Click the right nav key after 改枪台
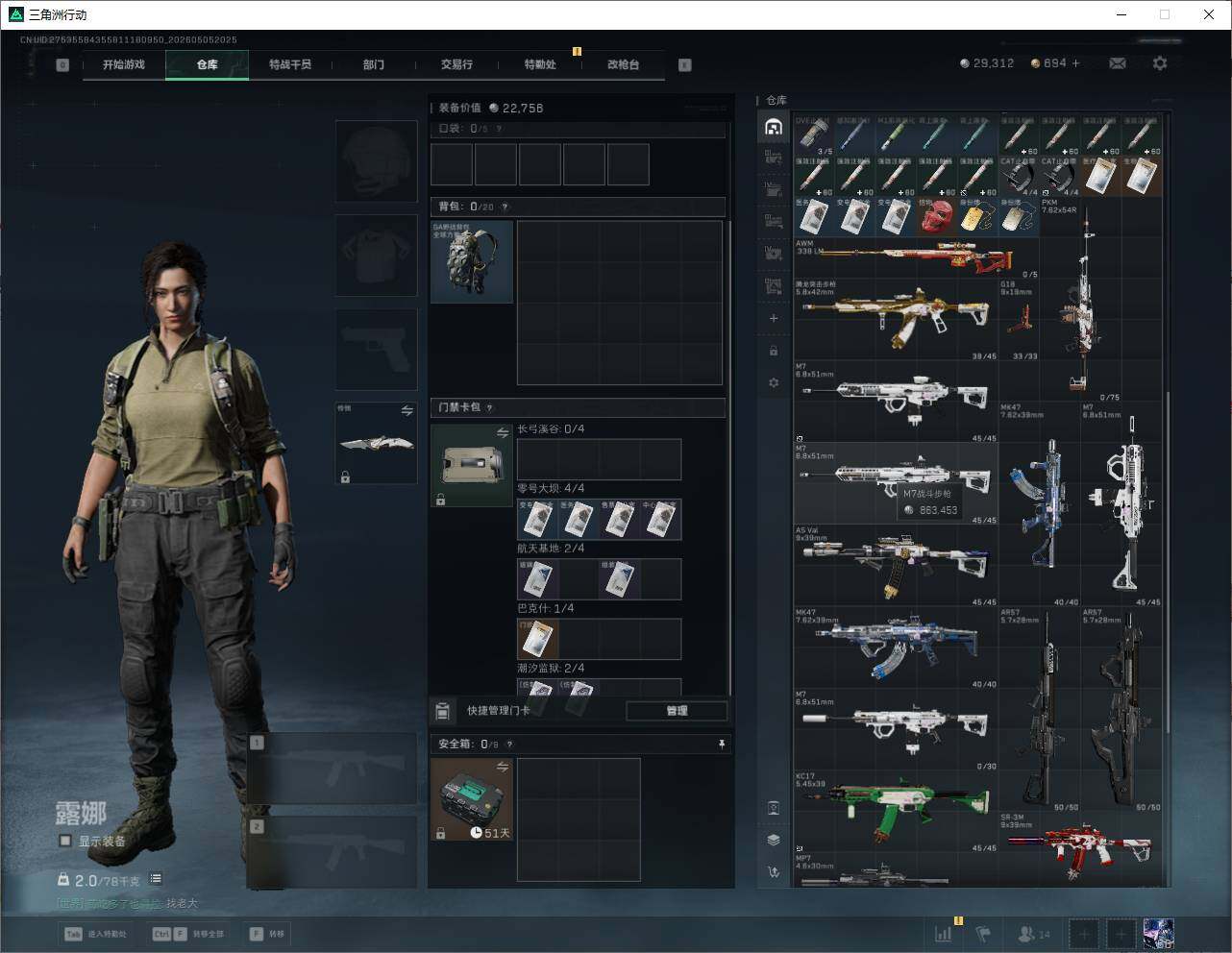Image resolution: width=1232 pixels, height=953 pixels. click(684, 64)
